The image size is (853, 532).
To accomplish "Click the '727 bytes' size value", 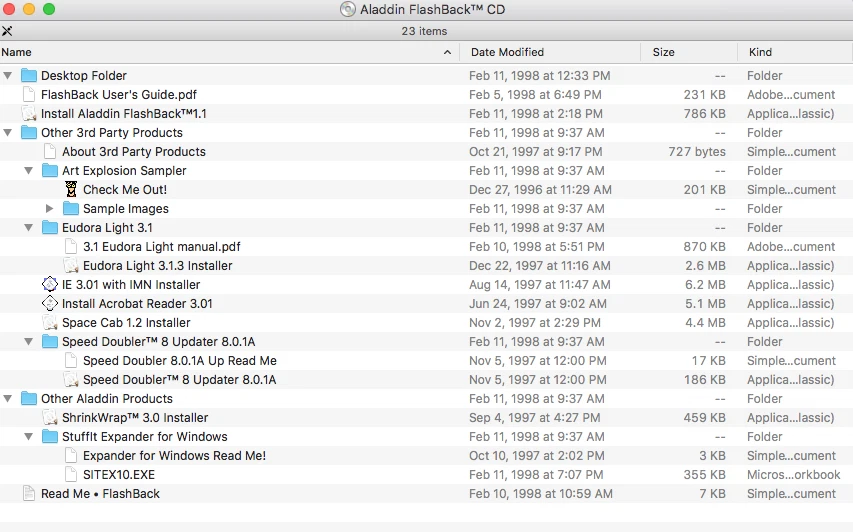I will [697, 152].
